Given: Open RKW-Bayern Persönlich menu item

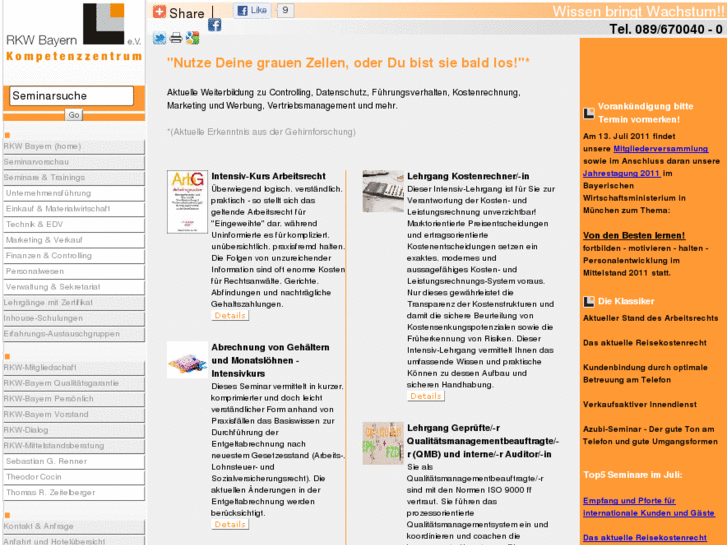Looking at the screenshot, I should pos(74,399).
